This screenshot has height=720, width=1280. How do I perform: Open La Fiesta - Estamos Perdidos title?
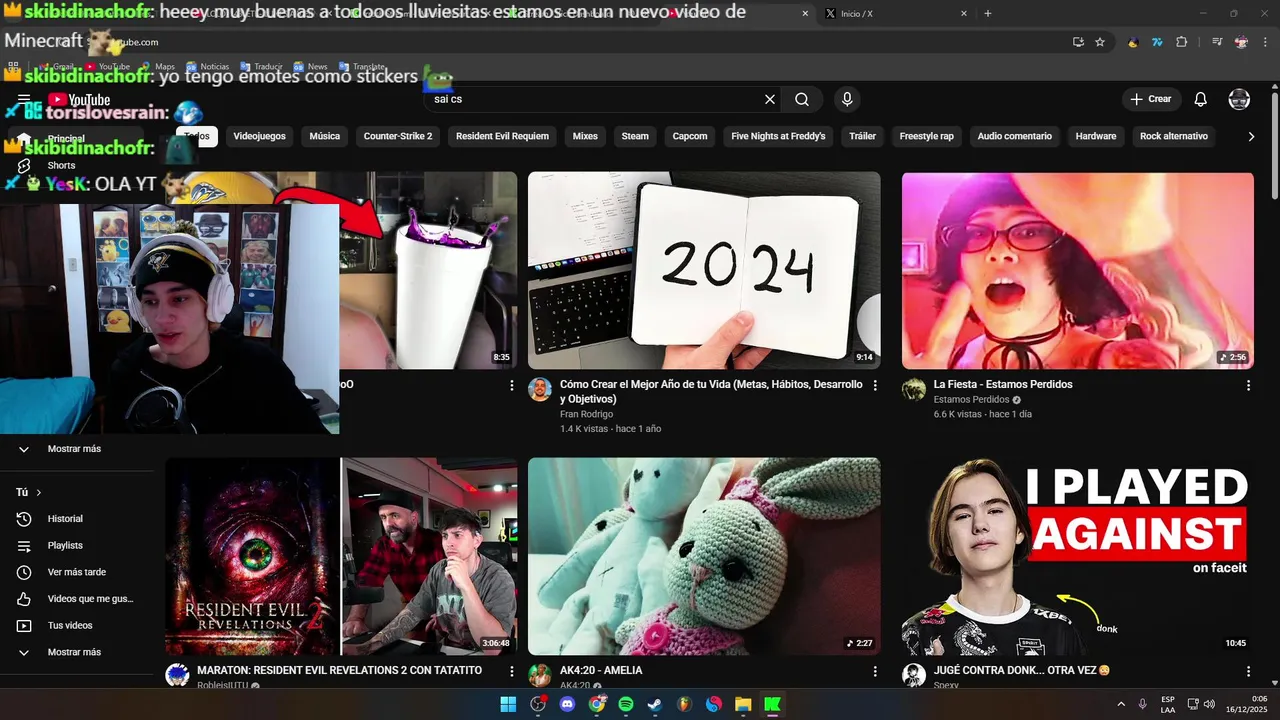point(1003,384)
